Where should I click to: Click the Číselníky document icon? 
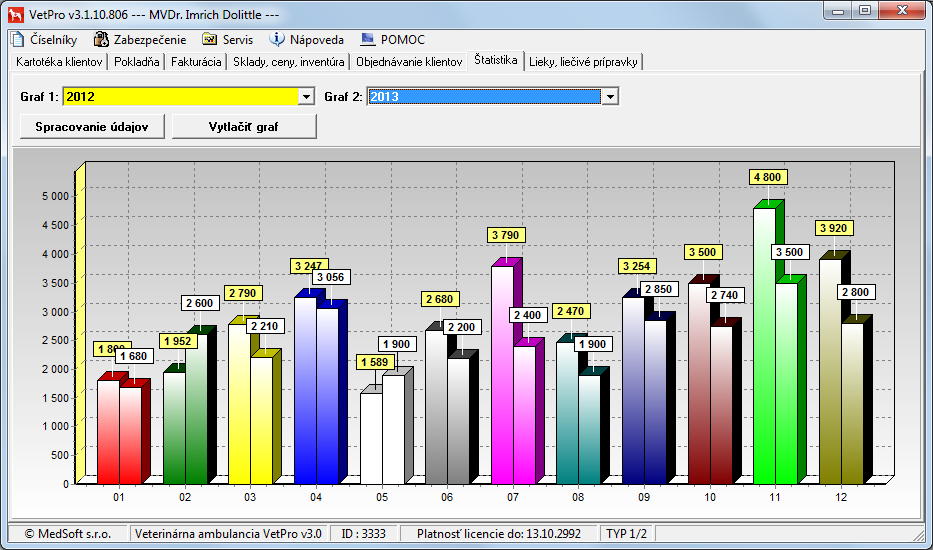17,40
